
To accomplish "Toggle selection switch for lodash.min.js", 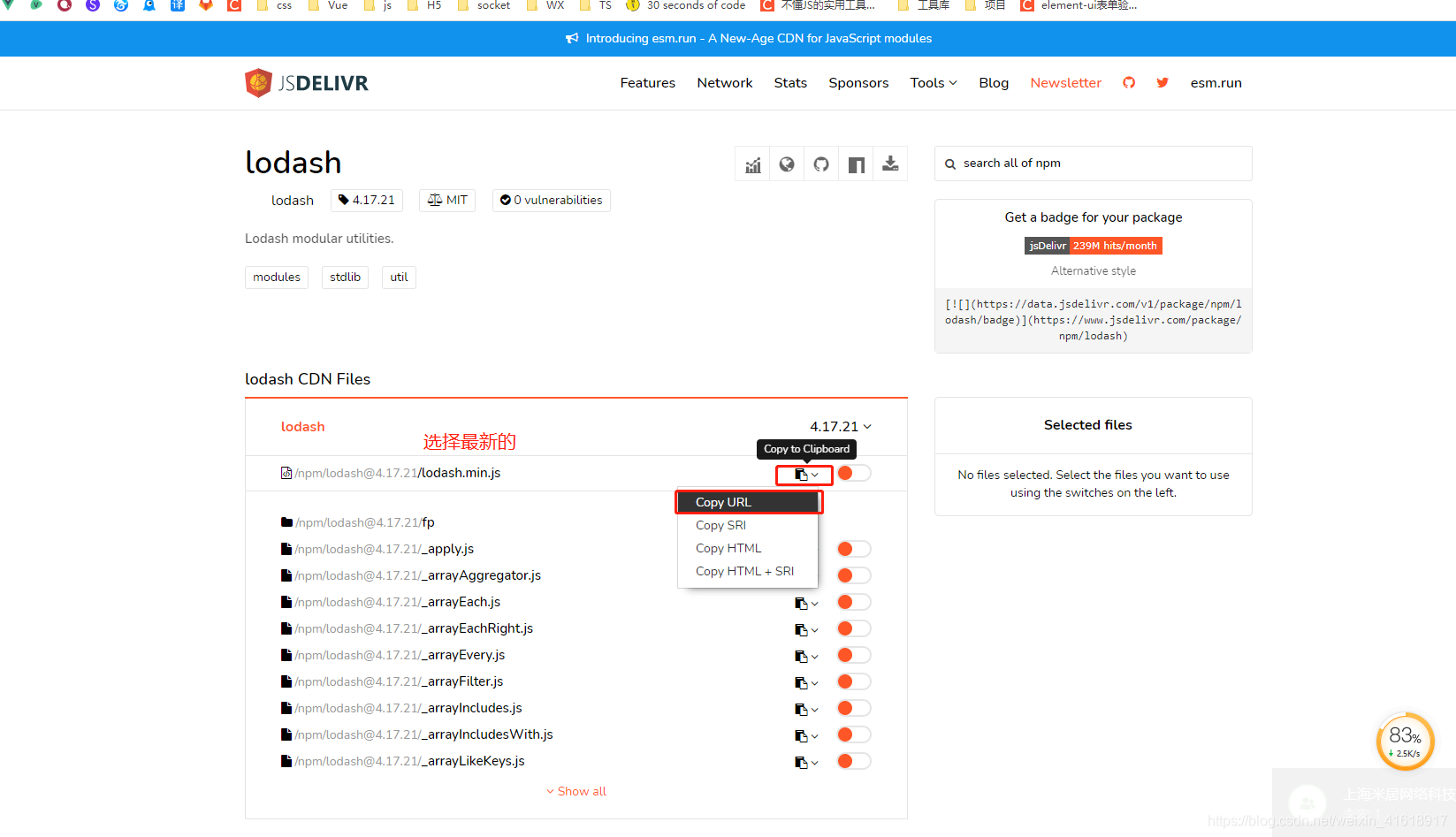I will (854, 473).
